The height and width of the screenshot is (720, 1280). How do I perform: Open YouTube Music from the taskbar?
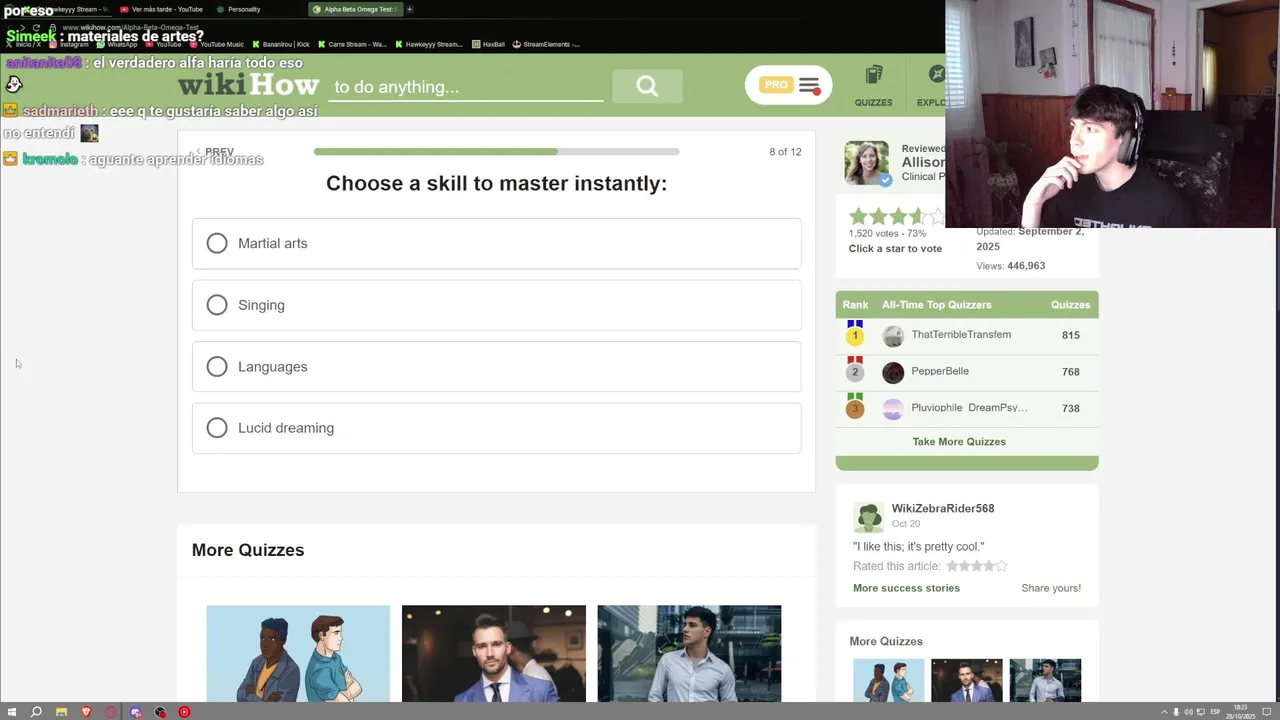point(184,712)
